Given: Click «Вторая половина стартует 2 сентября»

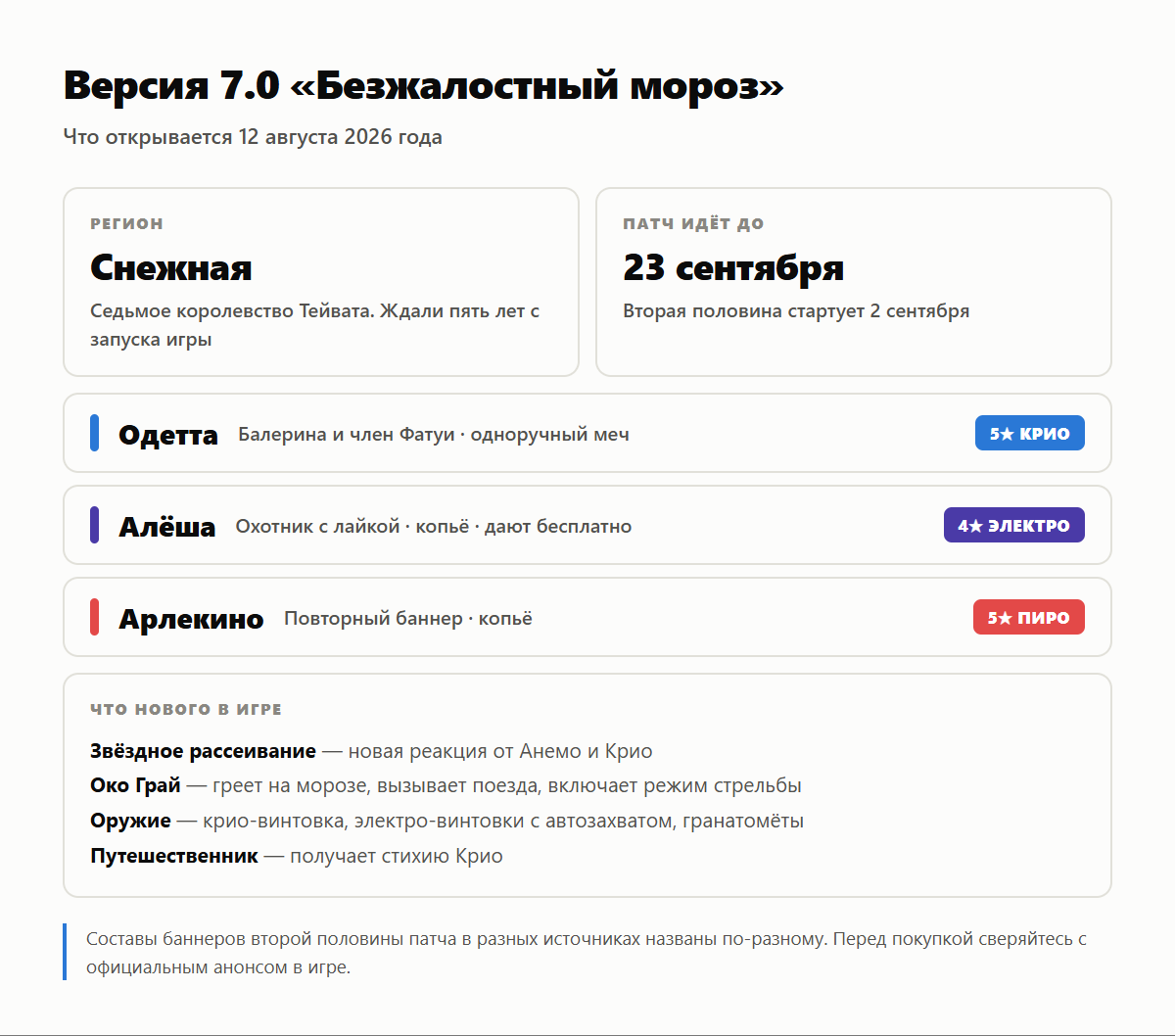Looking at the screenshot, I should (796, 311).
